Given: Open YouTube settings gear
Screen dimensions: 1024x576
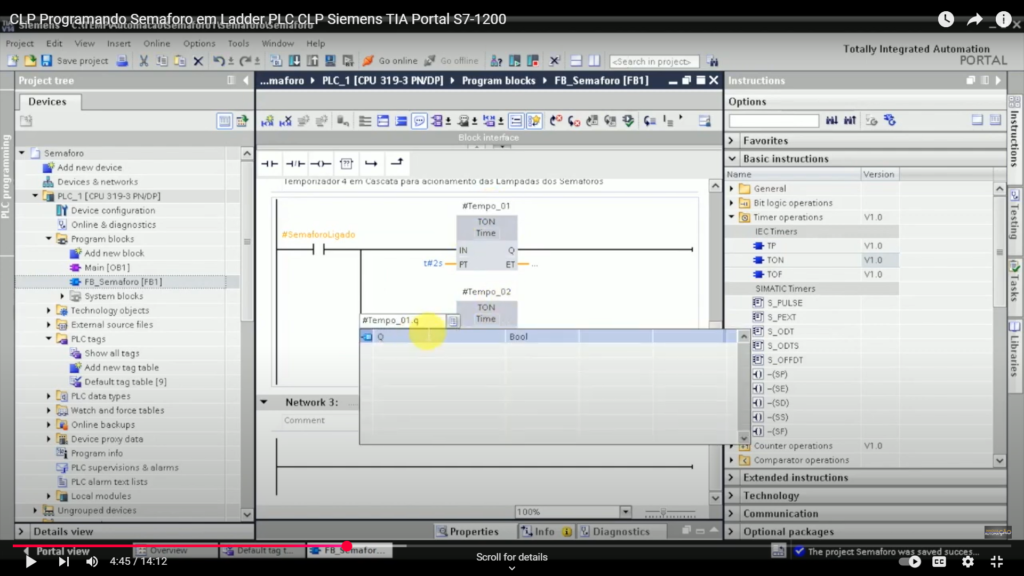Looking at the screenshot, I should 968,562.
